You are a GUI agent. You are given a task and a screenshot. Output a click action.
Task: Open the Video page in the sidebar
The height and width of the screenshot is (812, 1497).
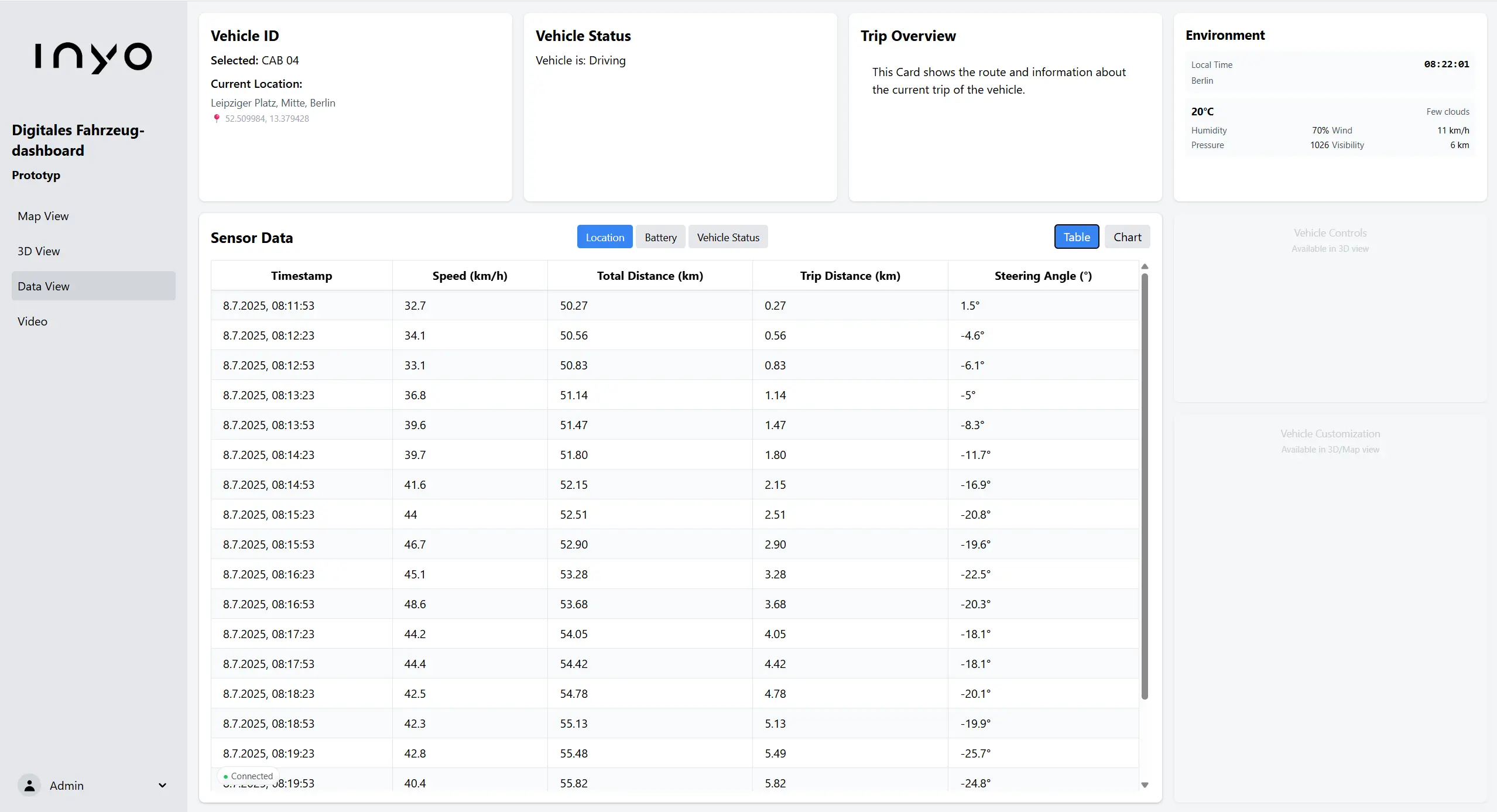pos(94,321)
